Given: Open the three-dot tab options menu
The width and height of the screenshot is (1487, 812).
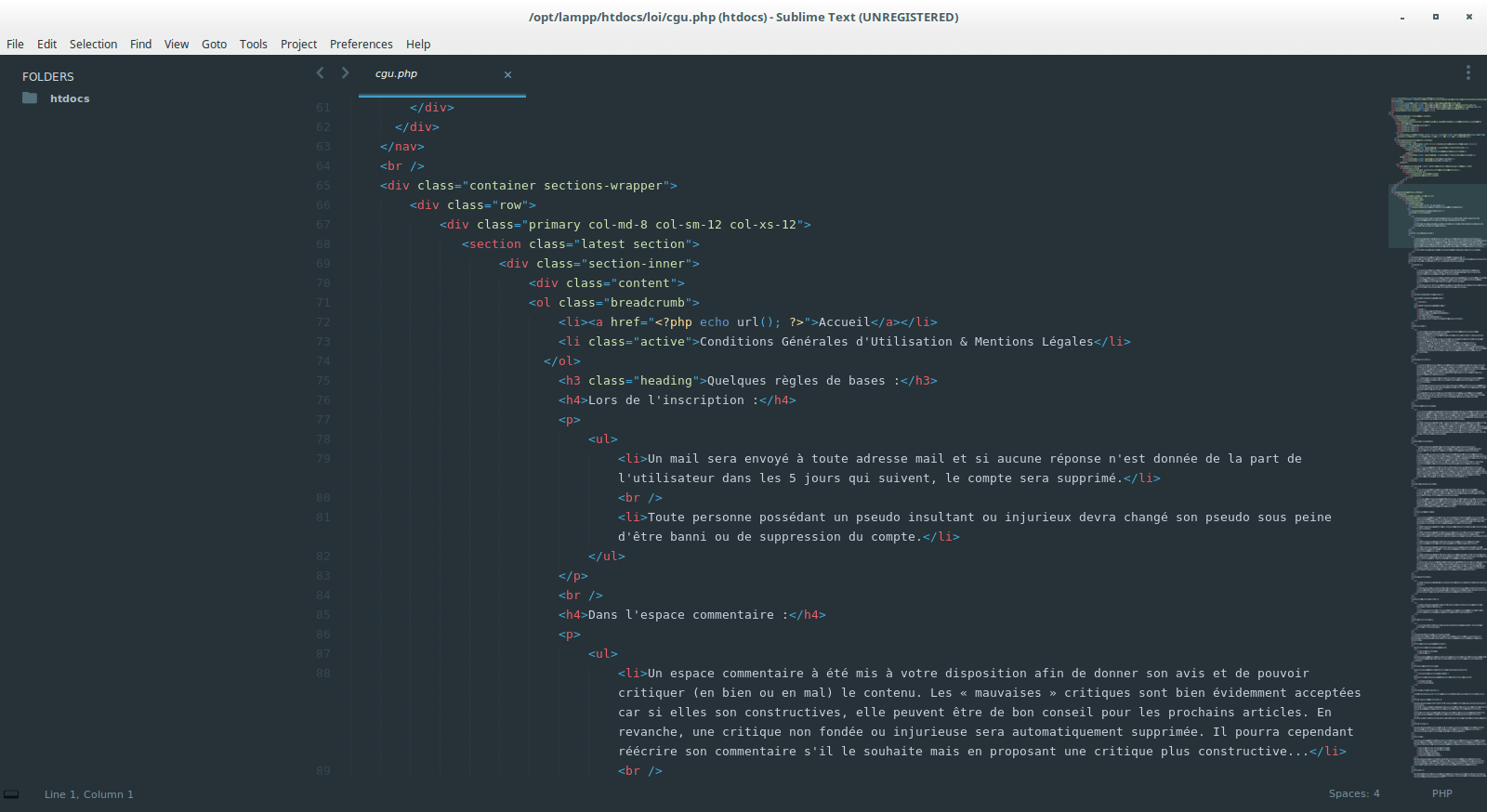Looking at the screenshot, I should [1467, 72].
